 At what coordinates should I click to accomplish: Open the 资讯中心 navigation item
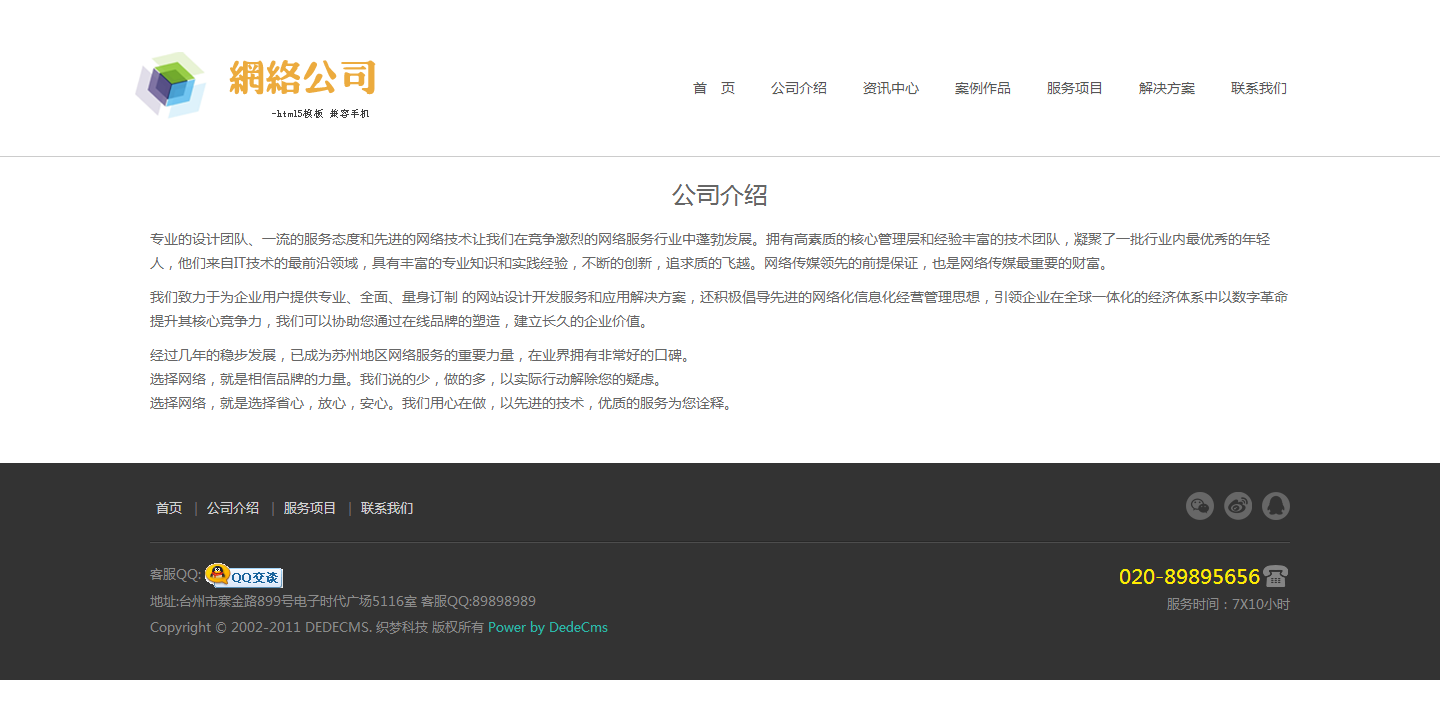tap(890, 88)
